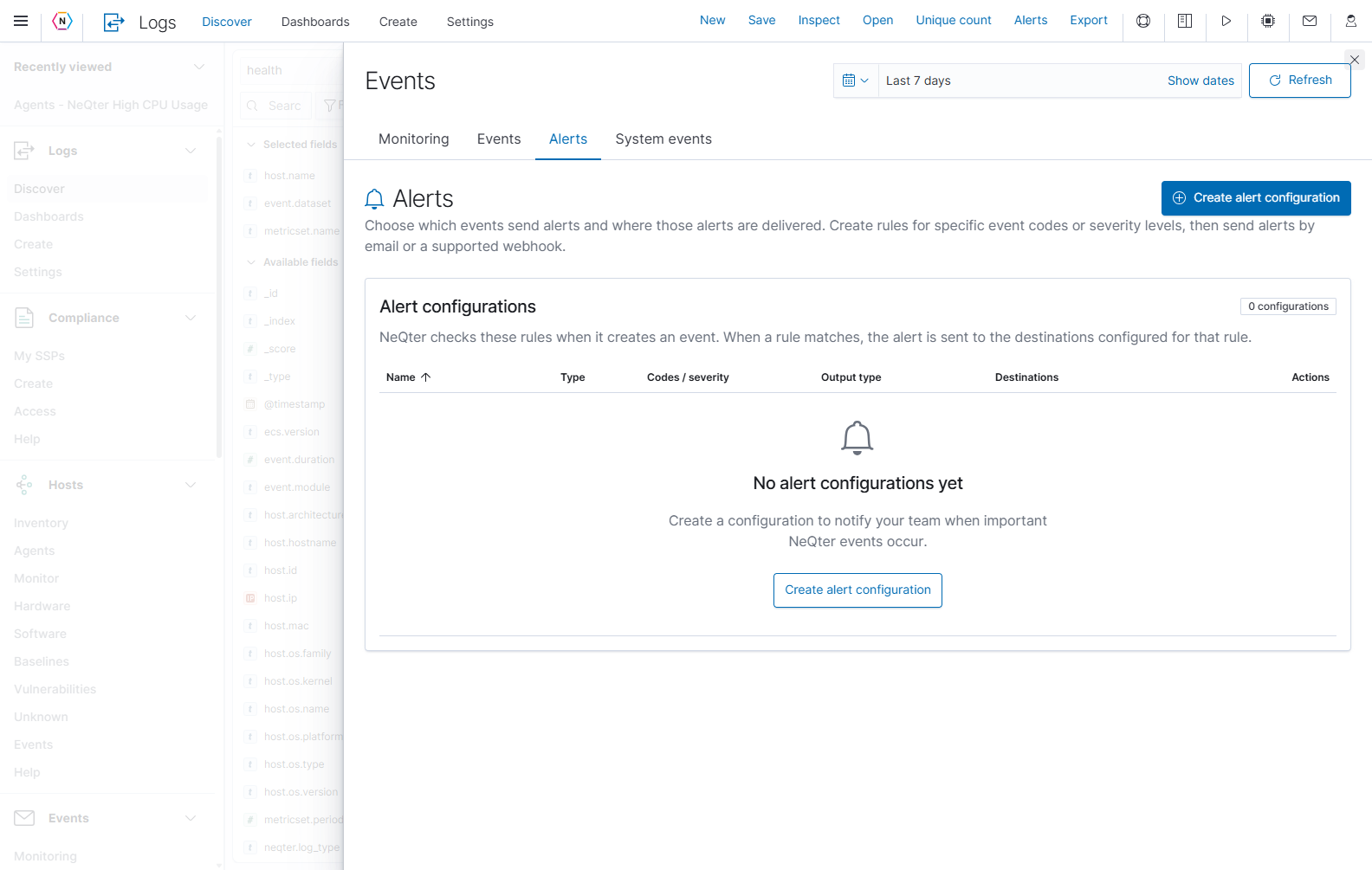This screenshot has width=1372, height=870.
Task: Click the solid blue Create alert configuration button
Action: pos(1256,198)
